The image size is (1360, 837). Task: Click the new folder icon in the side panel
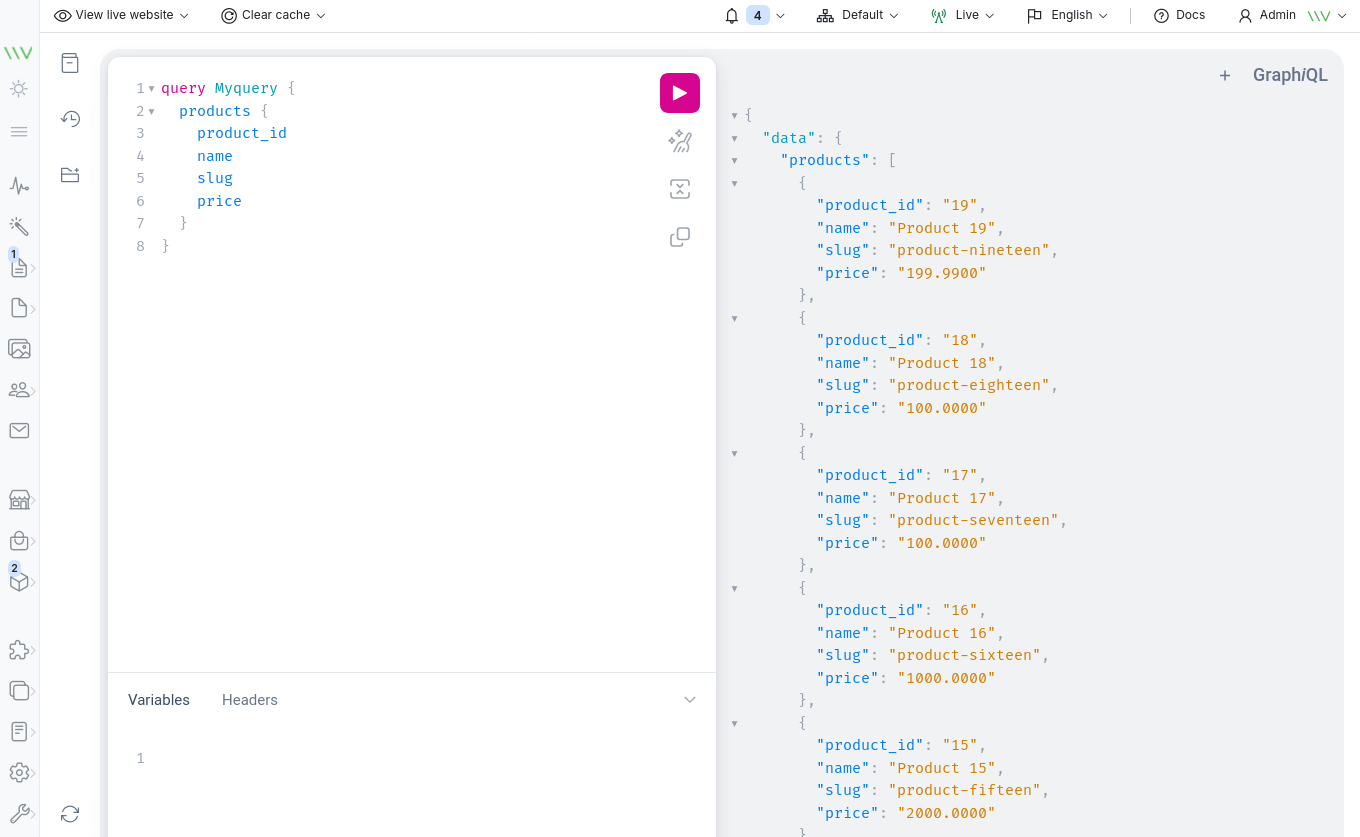click(69, 174)
